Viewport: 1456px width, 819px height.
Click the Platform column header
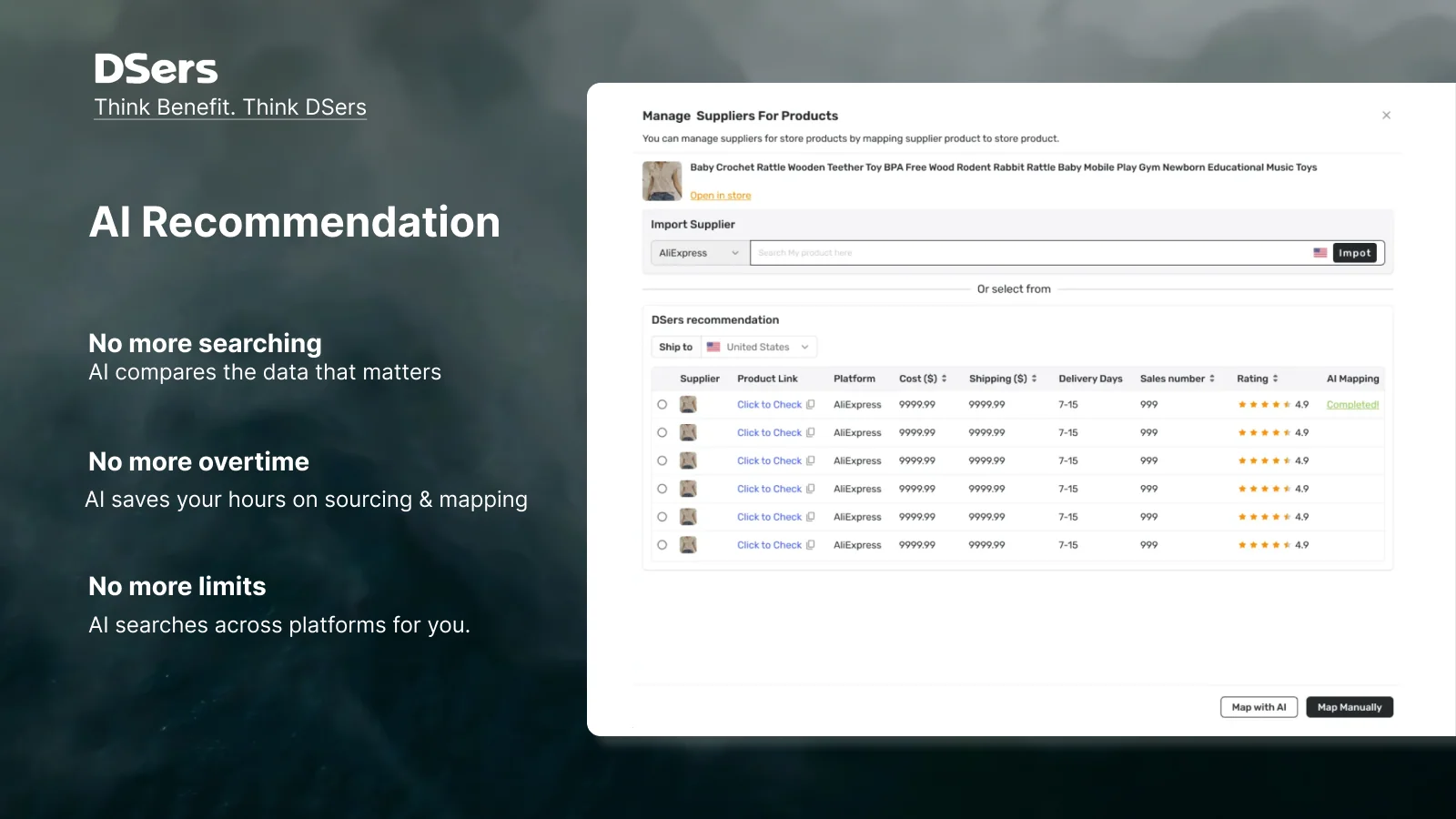pyautogui.click(x=854, y=379)
